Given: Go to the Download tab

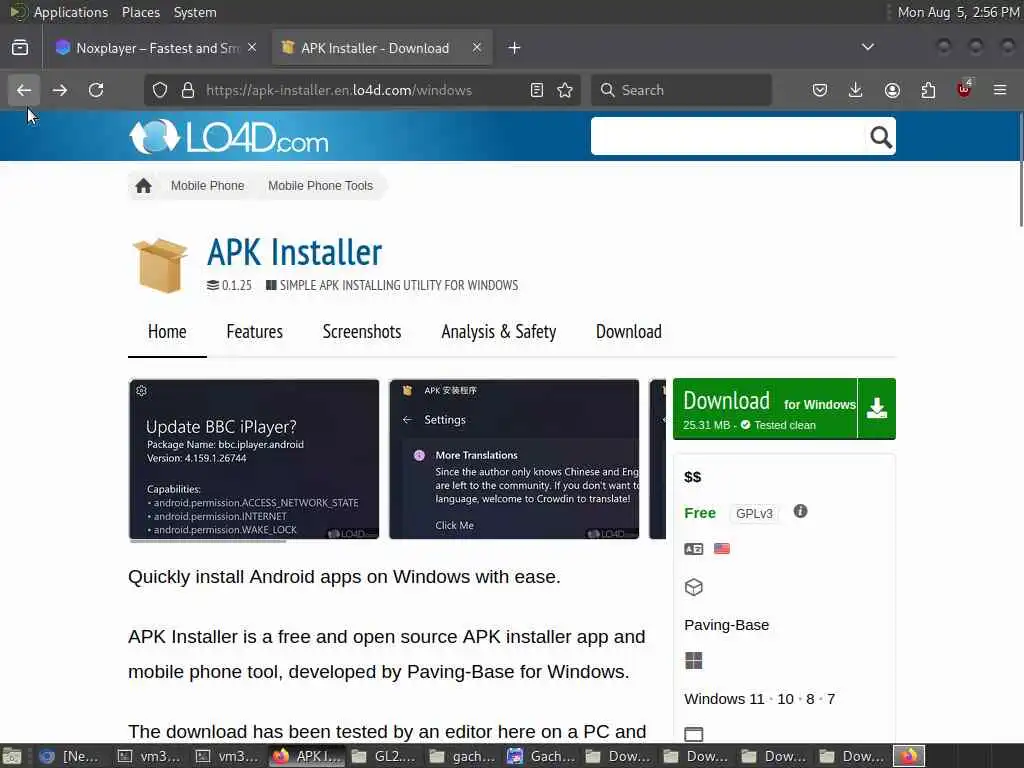Looking at the screenshot, I should pyautogui.click(x=629, y=332).
